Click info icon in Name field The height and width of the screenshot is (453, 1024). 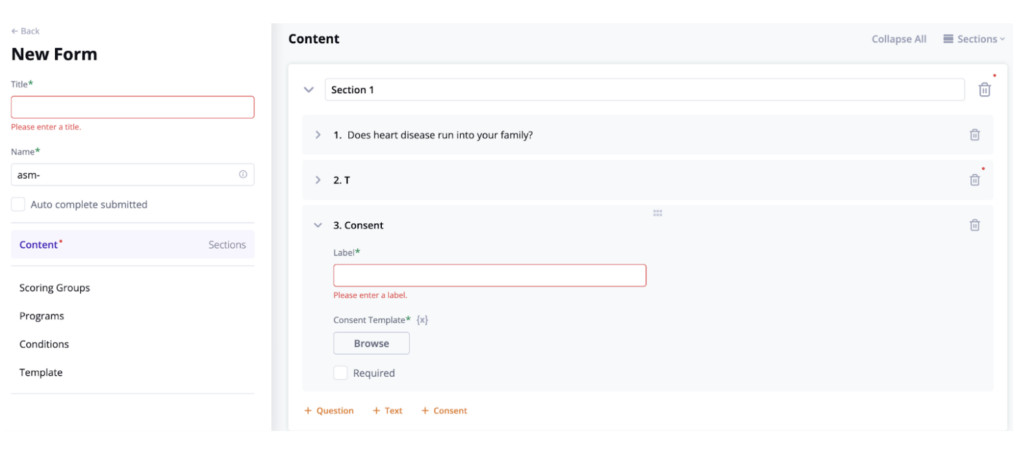coord(243,175)
